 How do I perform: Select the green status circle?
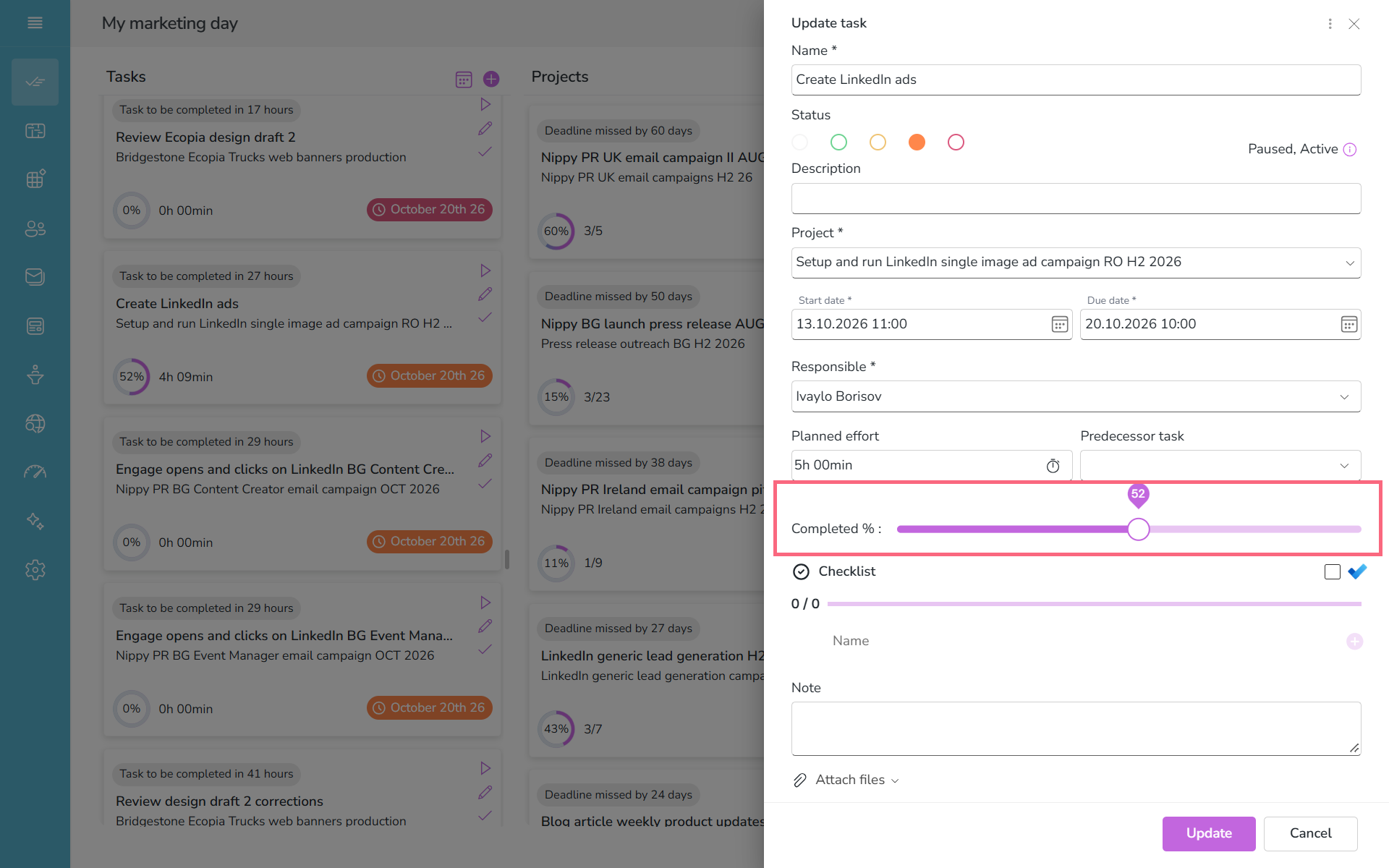click(x=838, y=142)
